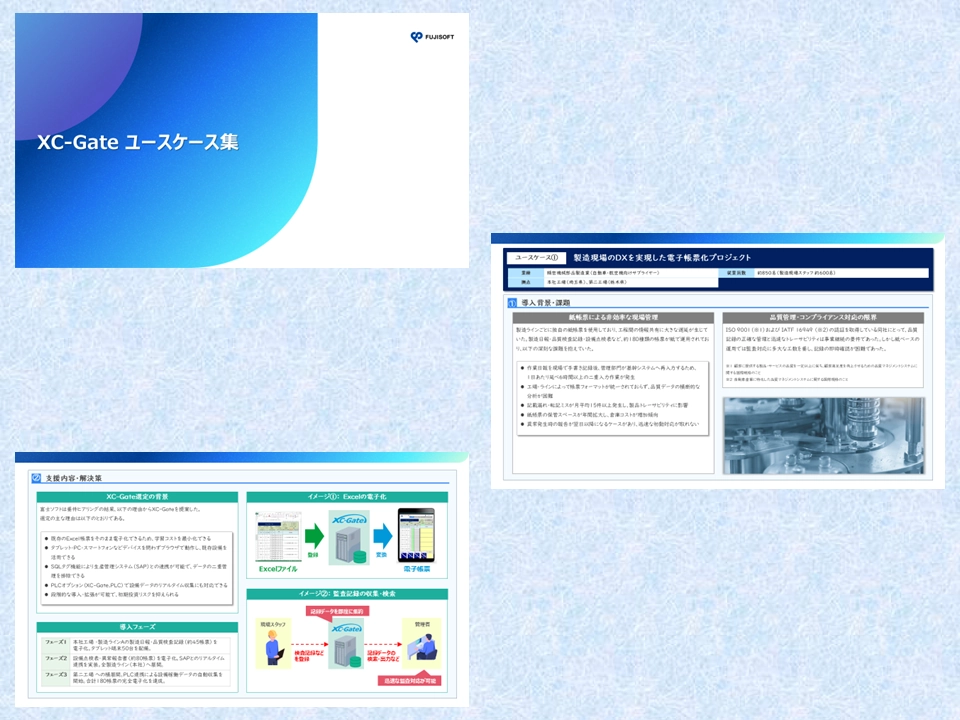This screenshot has height=720, width=960.
Task: Click the ユースケース① label box
Action: pos(540,257)
